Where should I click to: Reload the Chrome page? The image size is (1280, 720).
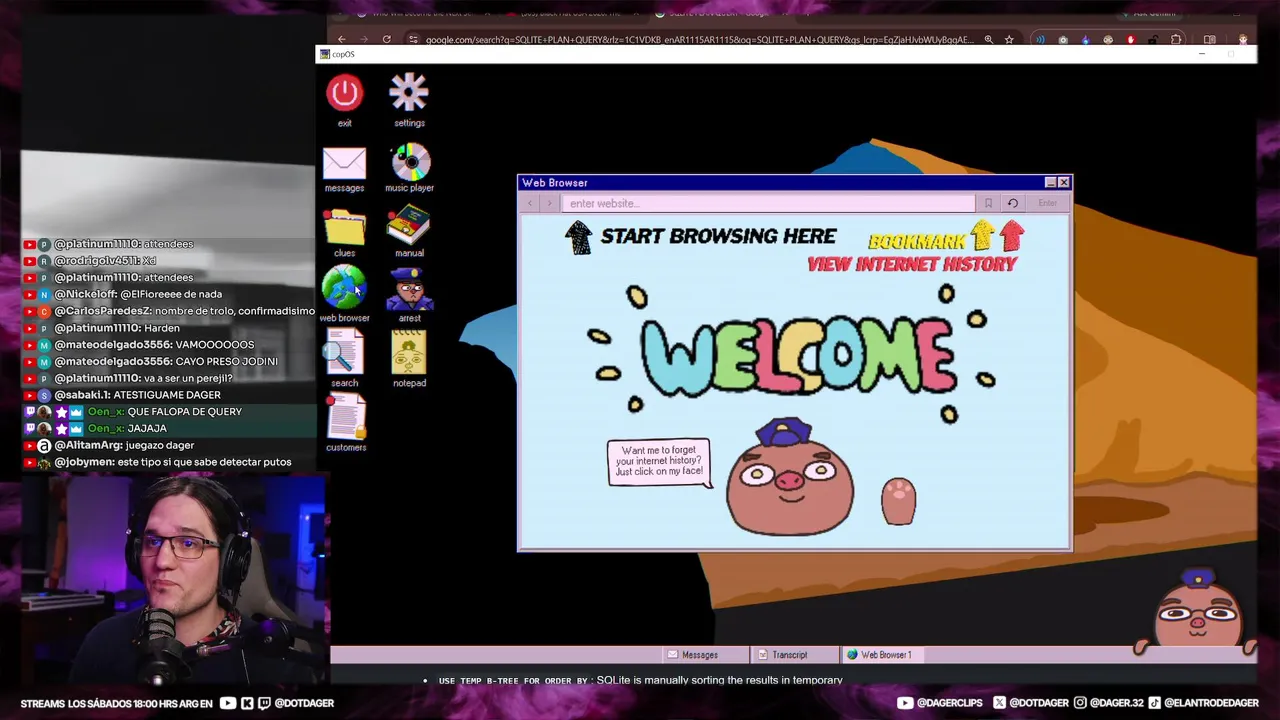tap(386, 40)
